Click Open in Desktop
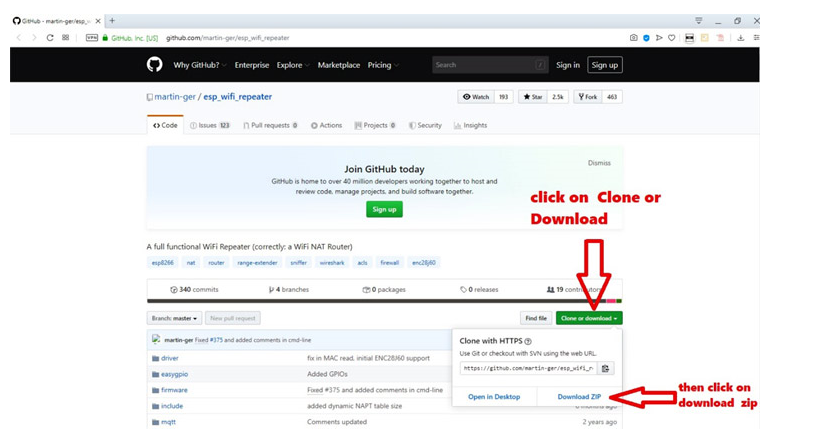The image size is (823, 446). click(x=494, y=397)
